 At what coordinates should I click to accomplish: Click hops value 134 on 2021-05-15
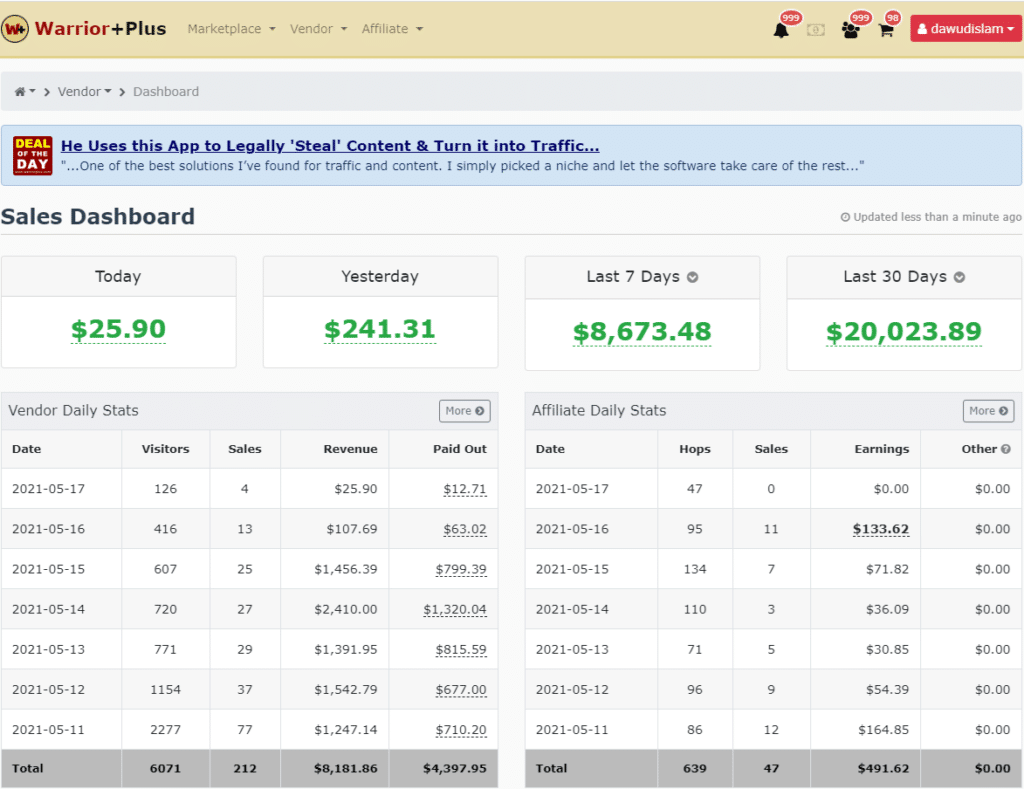pos(695,570)
